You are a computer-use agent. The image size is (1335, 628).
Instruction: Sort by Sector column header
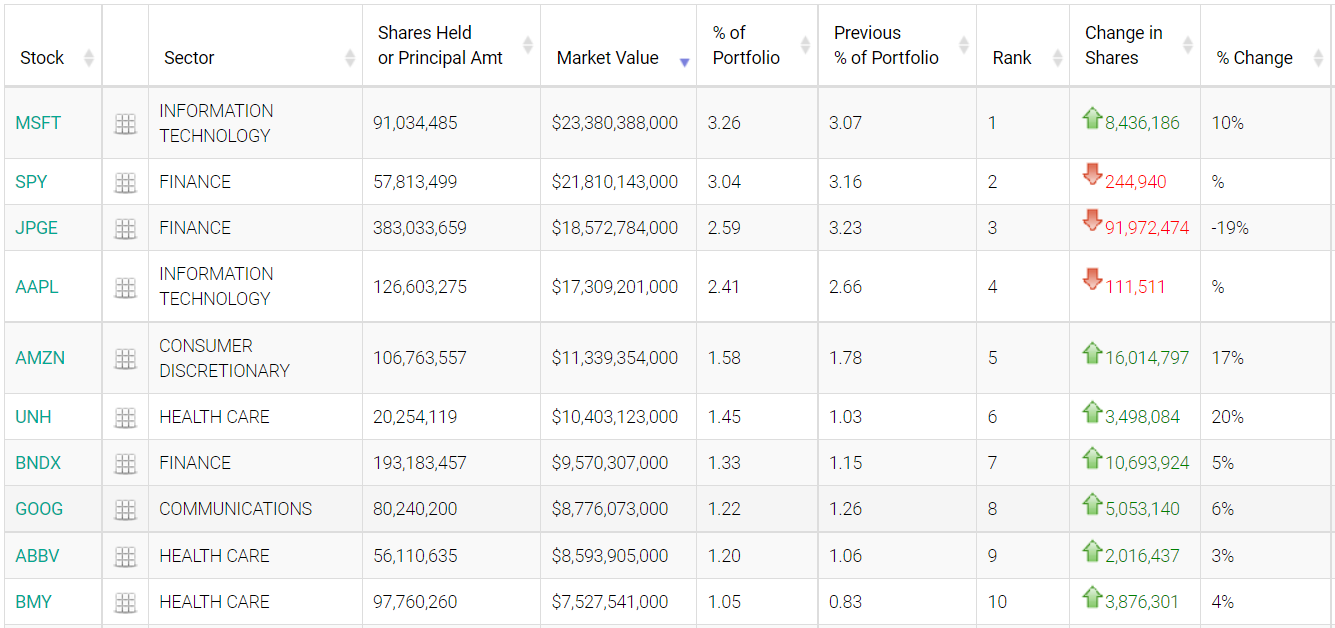189,58
